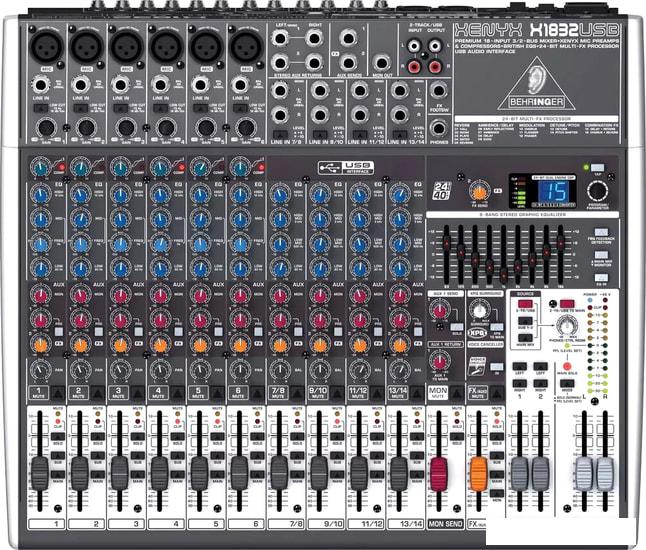Mute the MON send channel
646x550 pixels.
coord(437,393)
